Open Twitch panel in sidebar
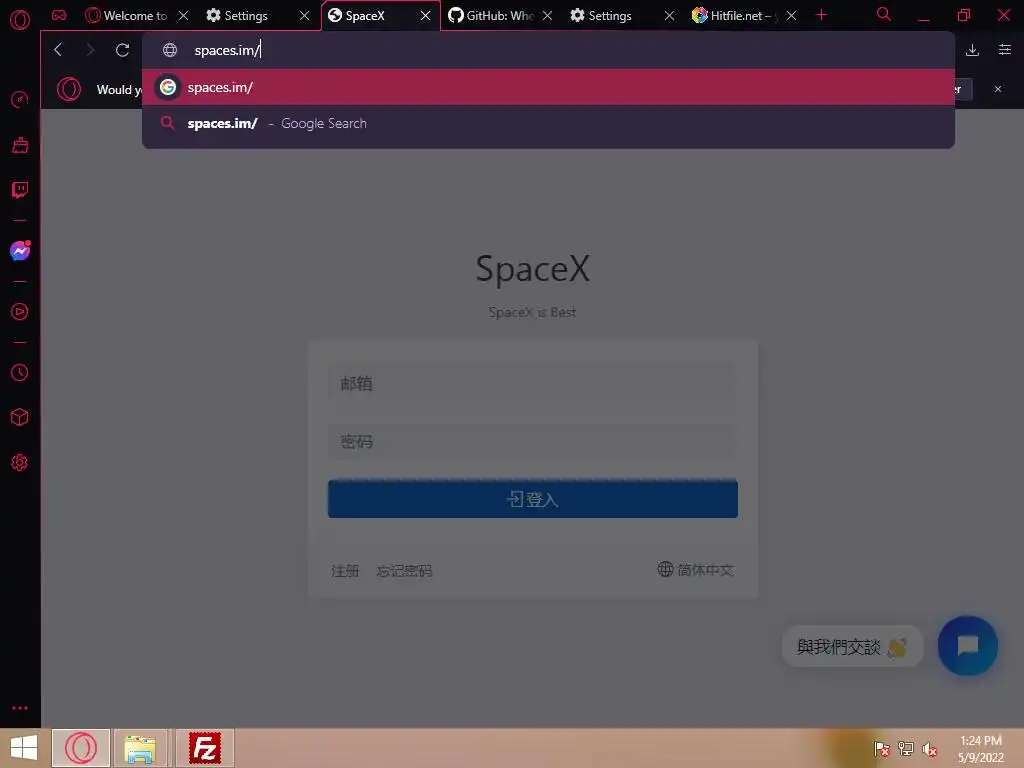The width and height of the screenshot is (1024, 768). pos(20,190)
